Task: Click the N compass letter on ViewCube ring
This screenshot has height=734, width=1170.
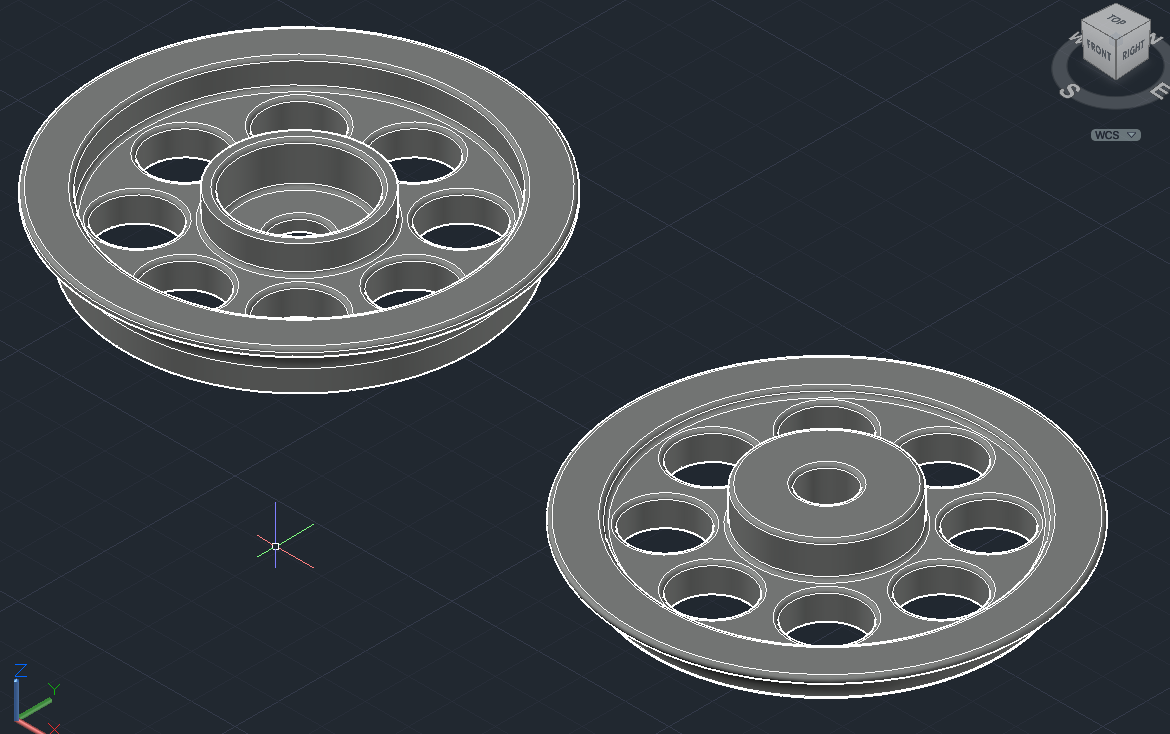Action: [1156, 40]
